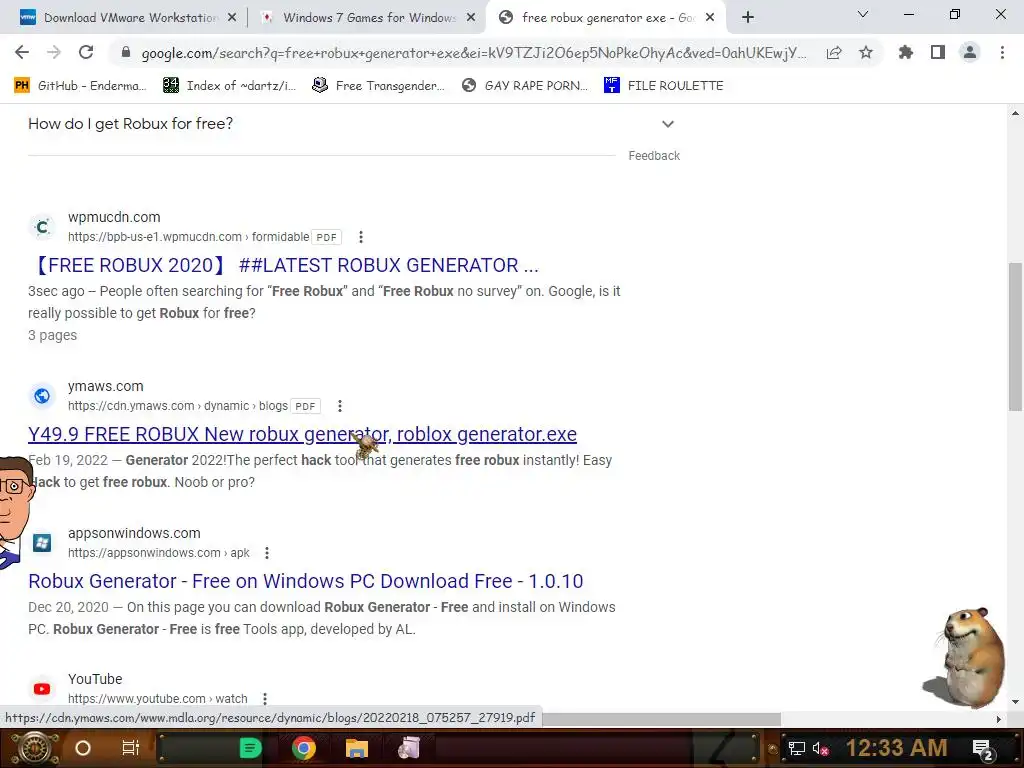The height and width of the screenshot is (768, 1024).
Task: Click the '3 pages' text under wpmucdn result
Action: click(x=52, y=336)
